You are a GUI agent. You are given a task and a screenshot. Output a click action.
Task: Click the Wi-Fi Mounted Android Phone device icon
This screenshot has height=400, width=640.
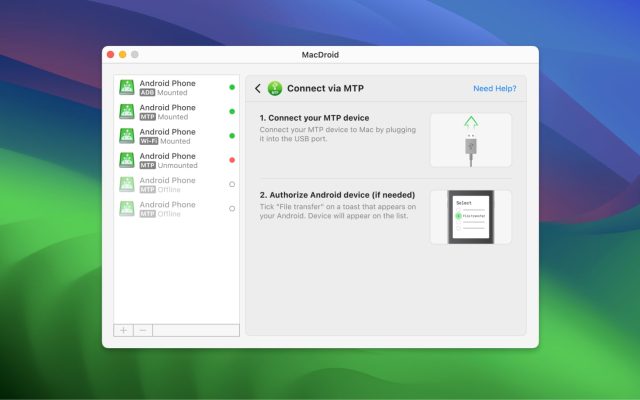click(127, 136)
